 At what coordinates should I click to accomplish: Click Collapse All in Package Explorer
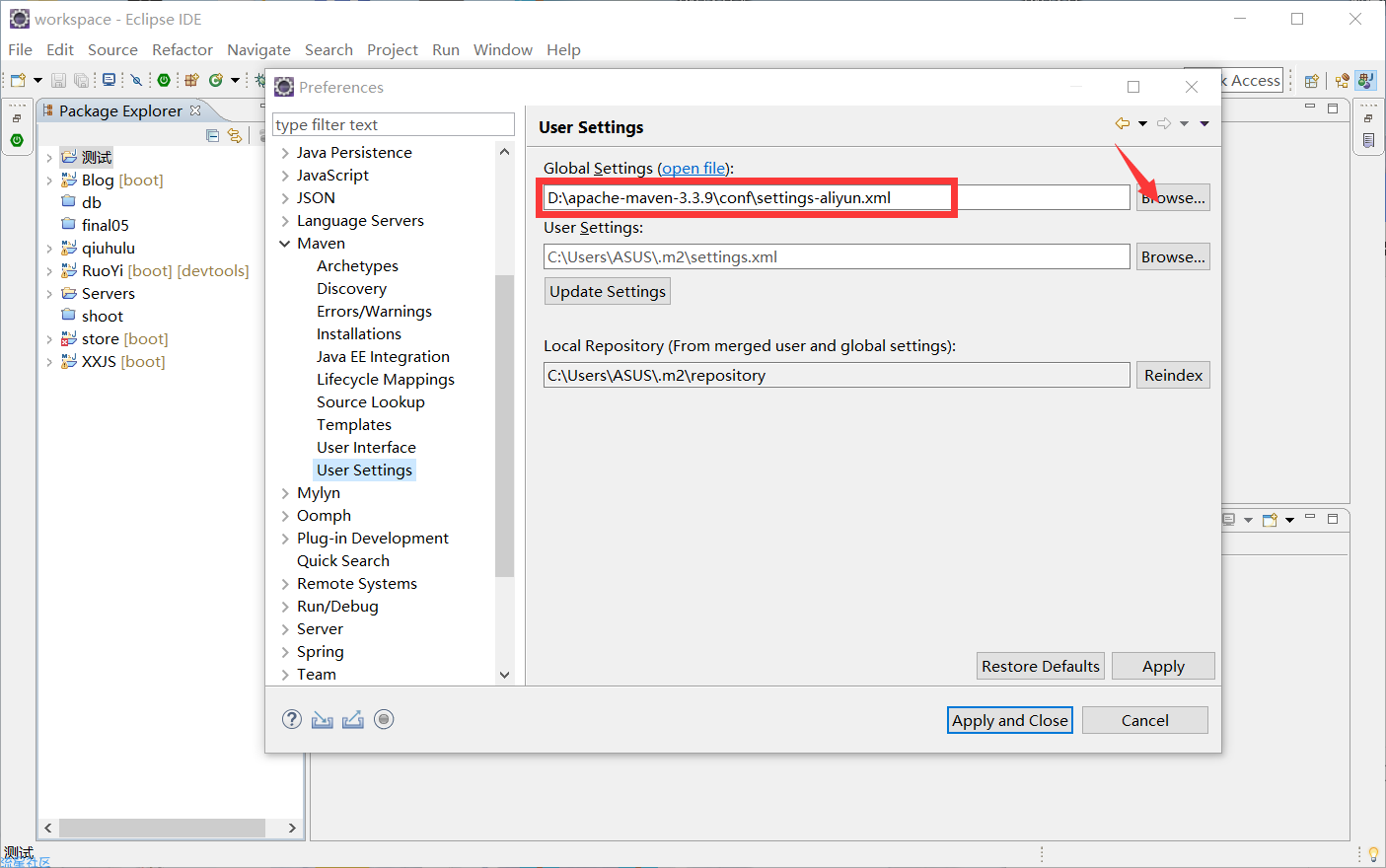click(x=212, y=135)
